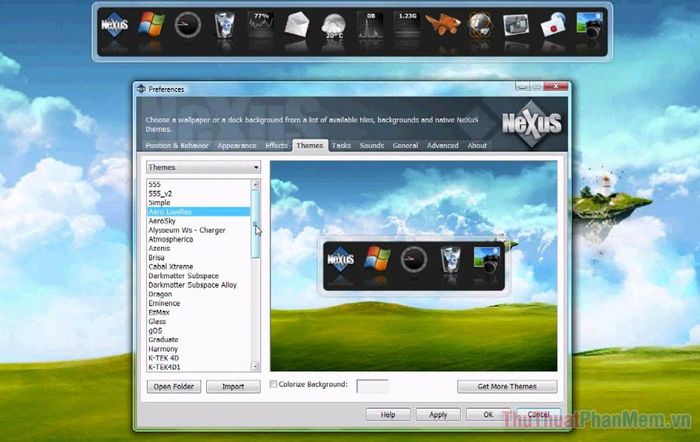Viewport: 700px width, 442px height.
Task: Open the About tab
Action: 477,146
